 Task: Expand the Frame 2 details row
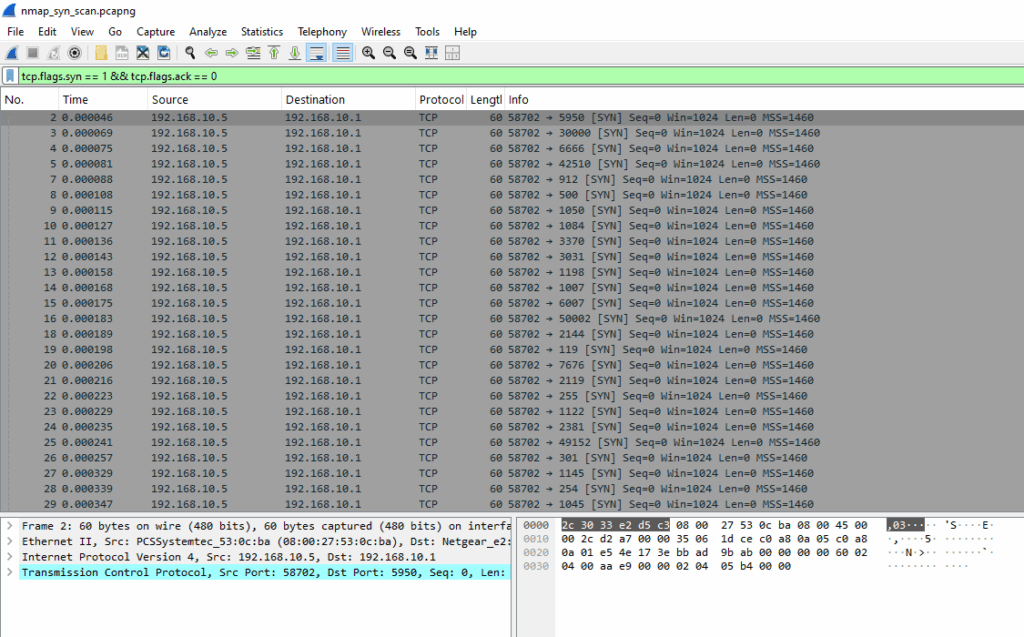tap(10, 526)
